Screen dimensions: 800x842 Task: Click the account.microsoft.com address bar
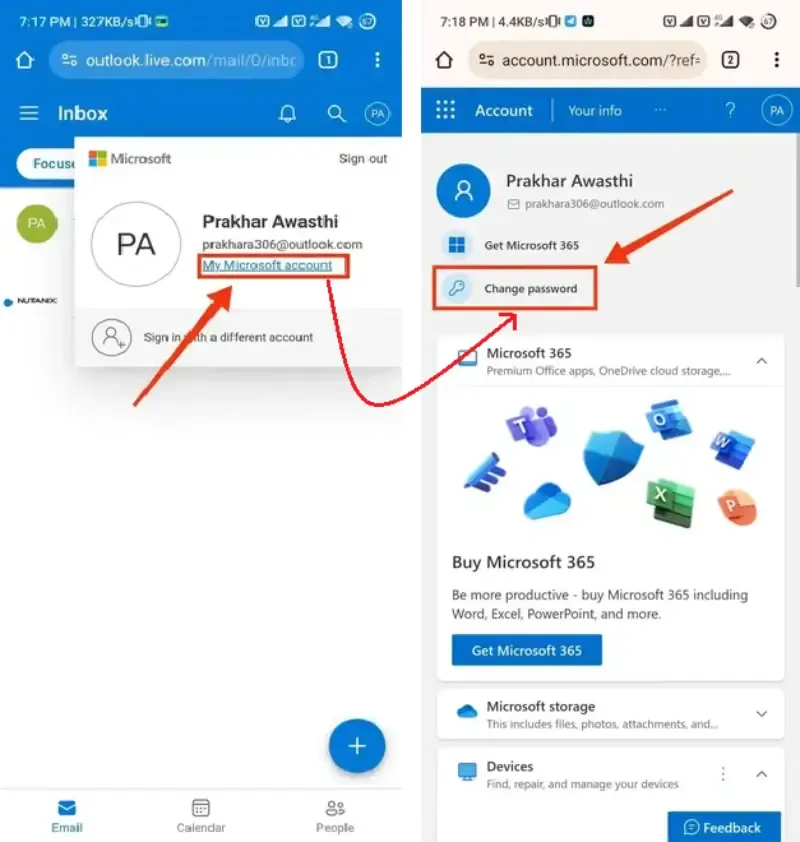[588, 60]
